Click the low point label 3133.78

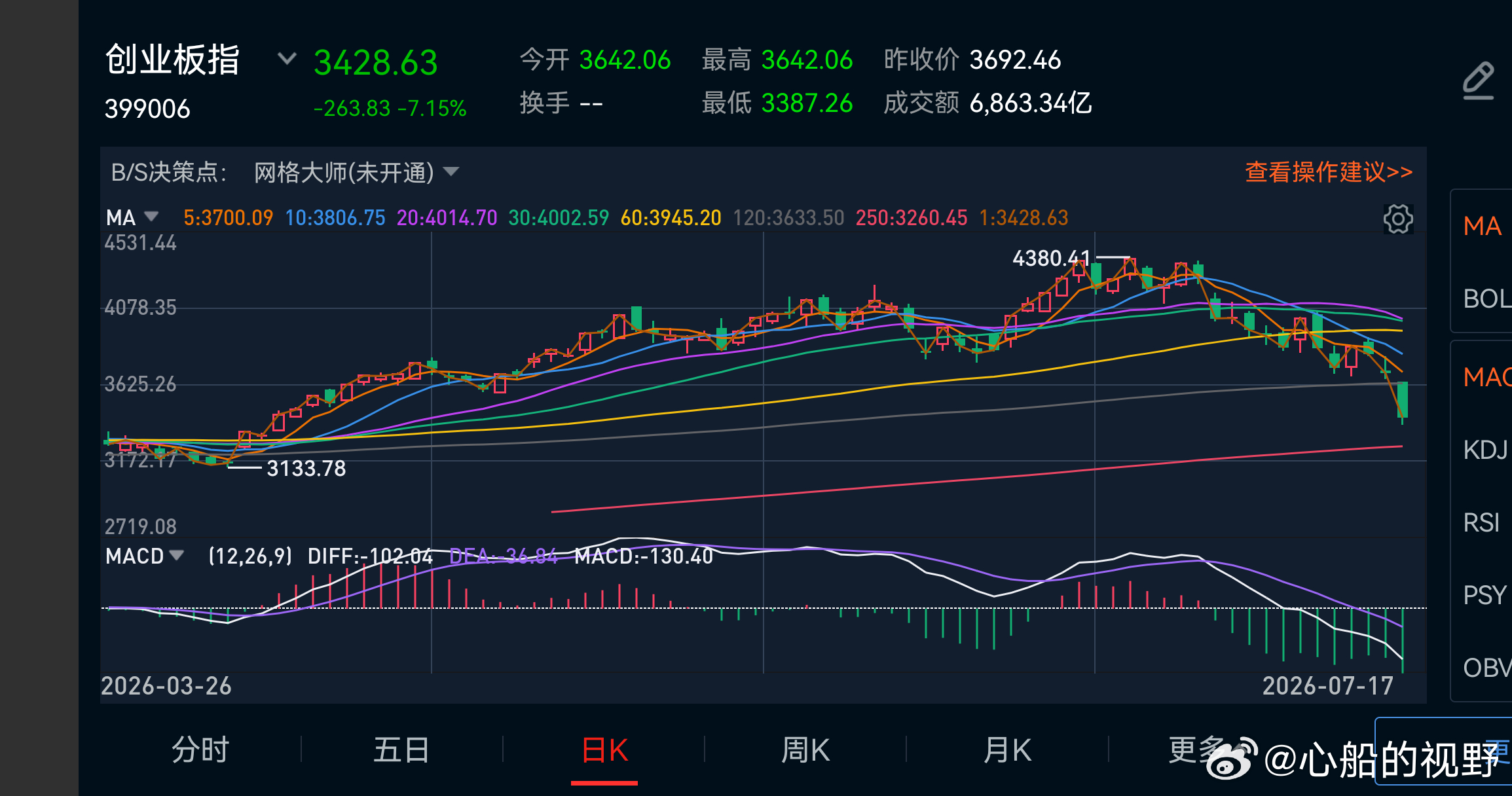306,469
